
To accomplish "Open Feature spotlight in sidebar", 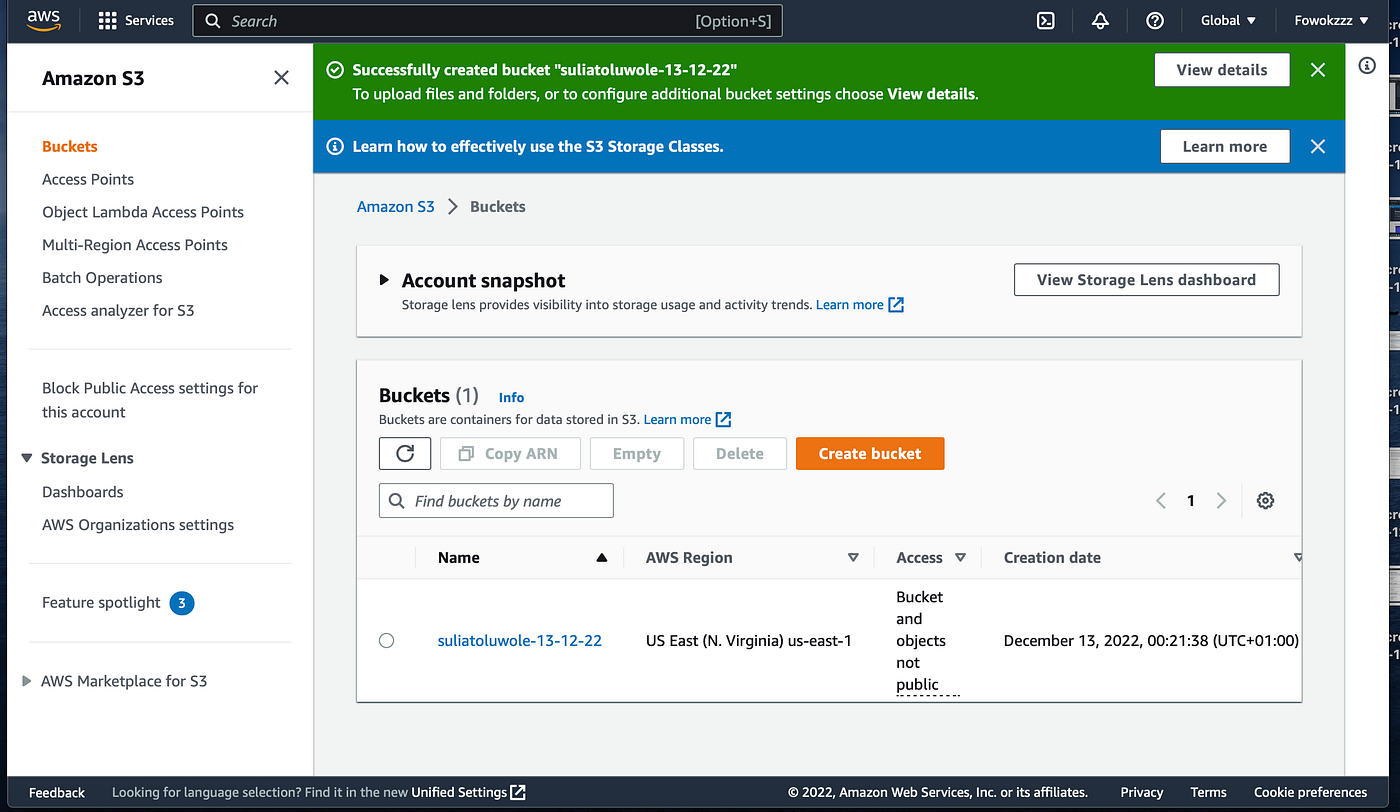I will (x=101, y=603).
